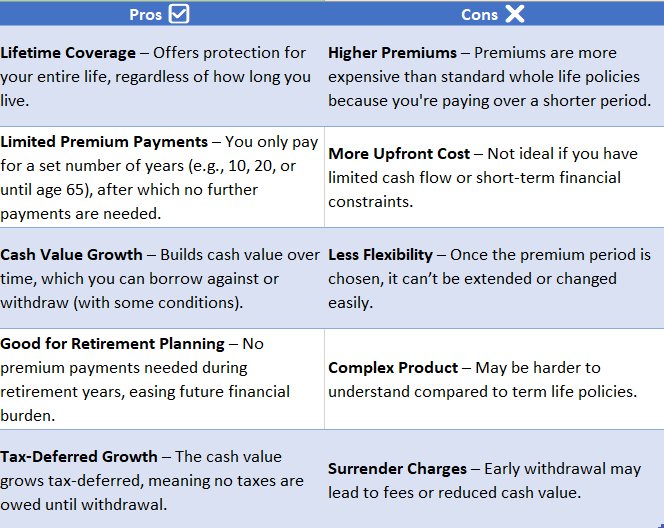
Task: Click the bold 'Less Flexibility' heading
Action: click(x=380, y=255)
